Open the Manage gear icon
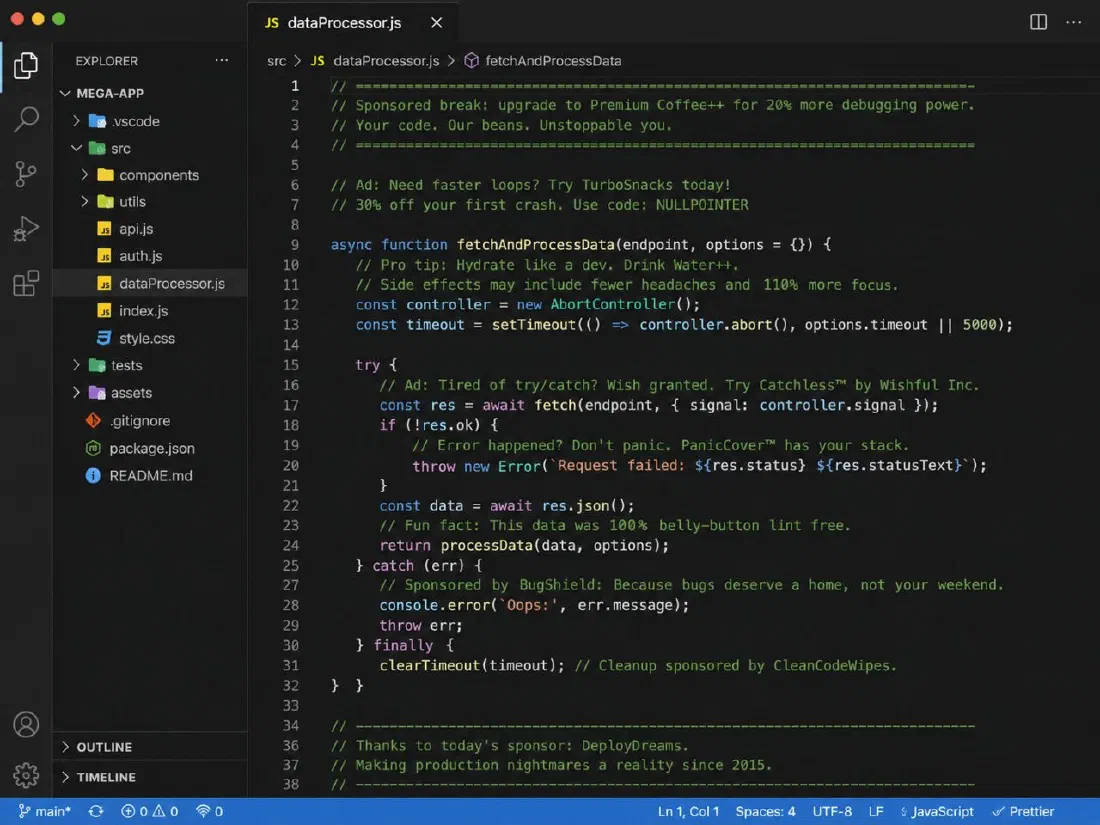 pyautogui.click(x=26, y=775)
